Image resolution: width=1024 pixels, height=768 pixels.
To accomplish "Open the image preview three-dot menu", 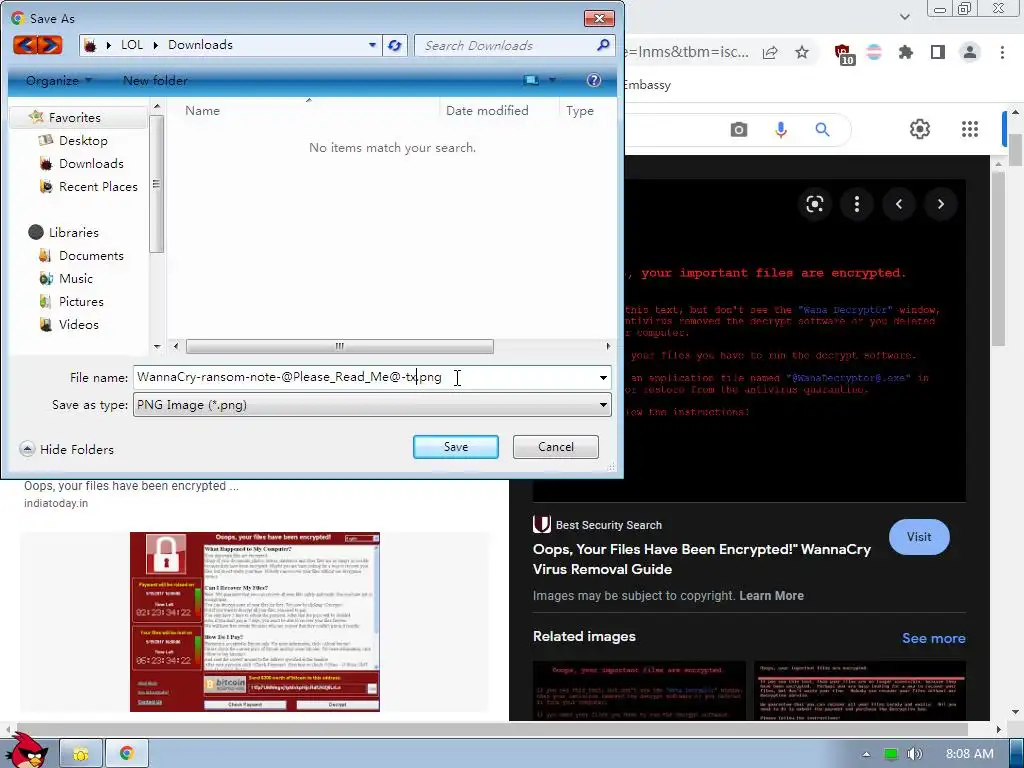I will pyautogui.click(x=857, y=204).
